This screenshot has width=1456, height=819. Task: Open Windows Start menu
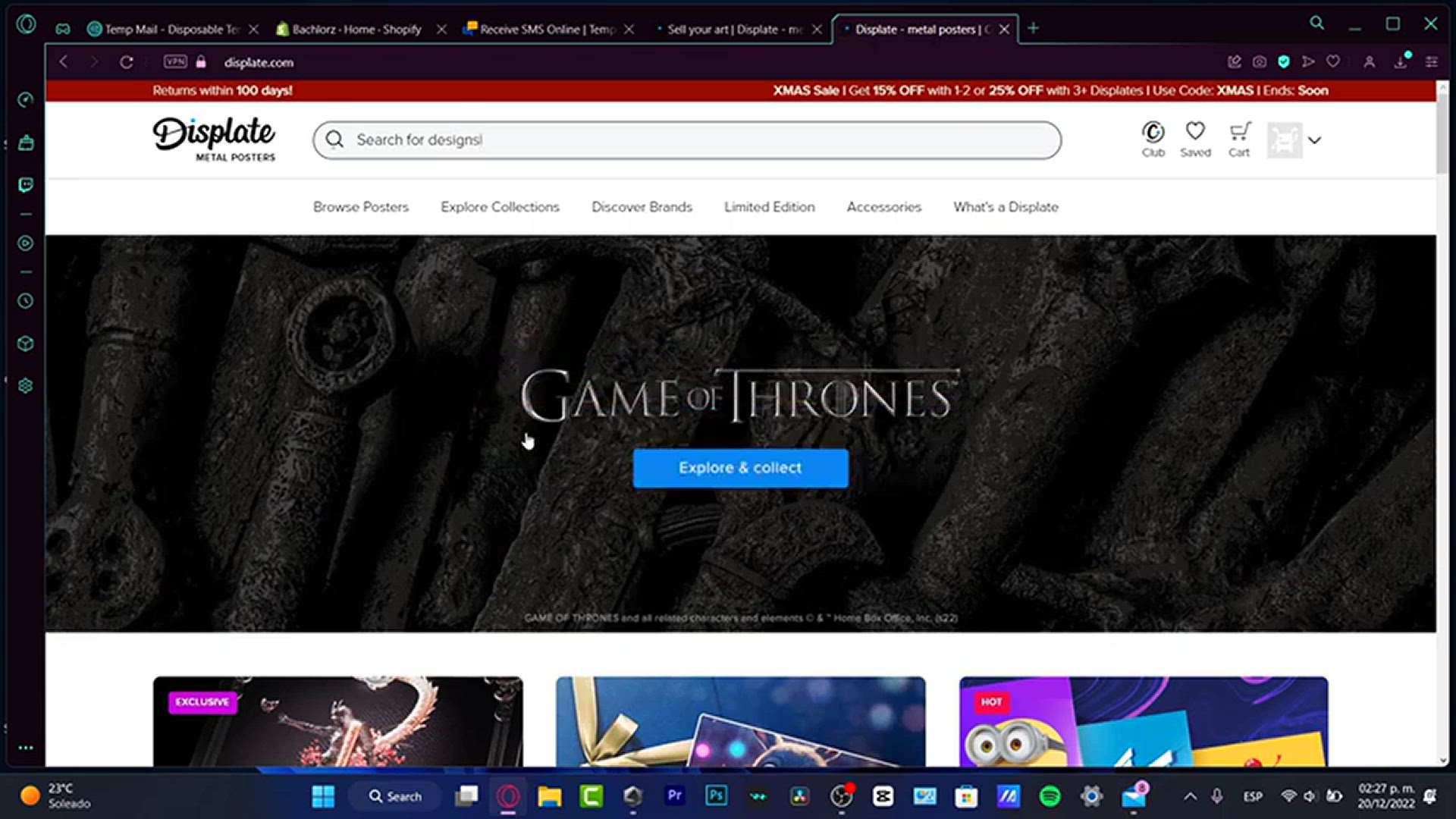pyautogui.click(x=323, y=796)
